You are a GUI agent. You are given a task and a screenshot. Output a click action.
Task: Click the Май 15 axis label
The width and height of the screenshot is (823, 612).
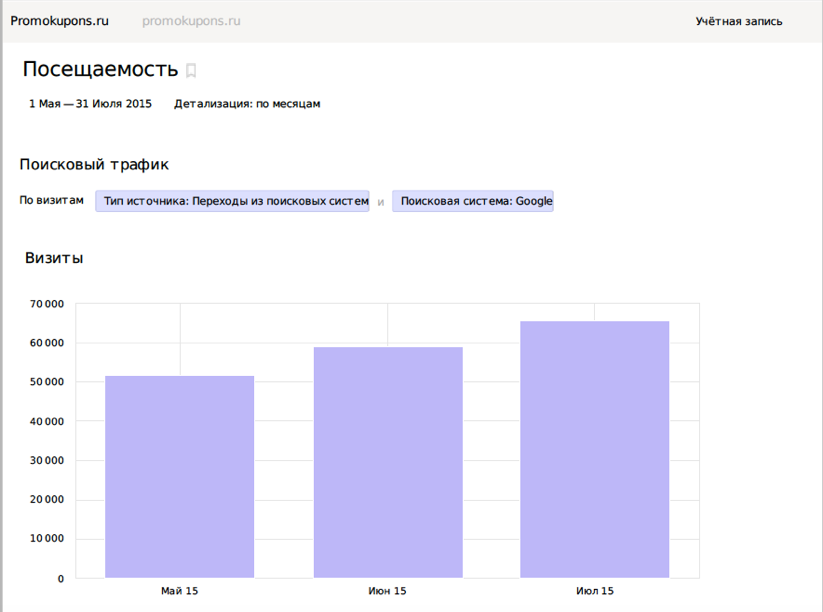[180, 591]
